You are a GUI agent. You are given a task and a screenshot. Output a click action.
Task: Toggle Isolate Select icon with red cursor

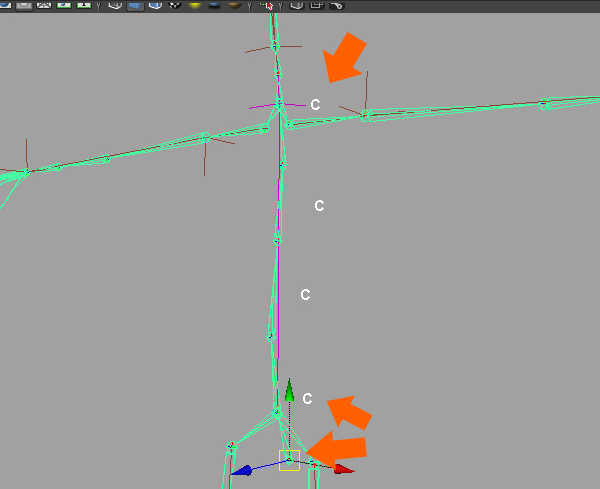coord(266,5)
